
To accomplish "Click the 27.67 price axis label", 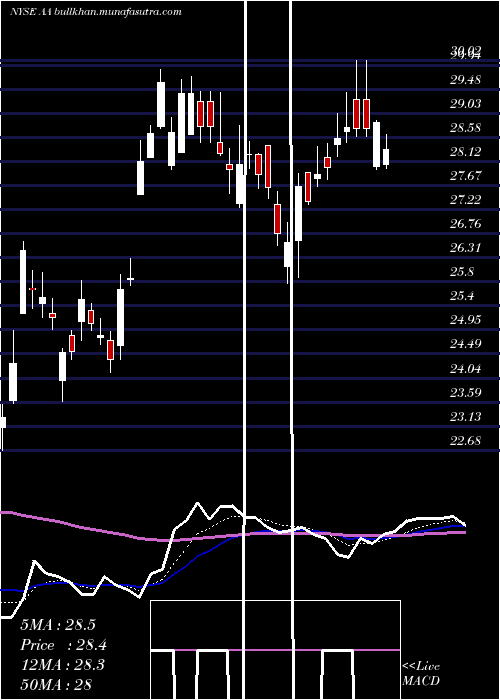I will click(x=465, y=176).
